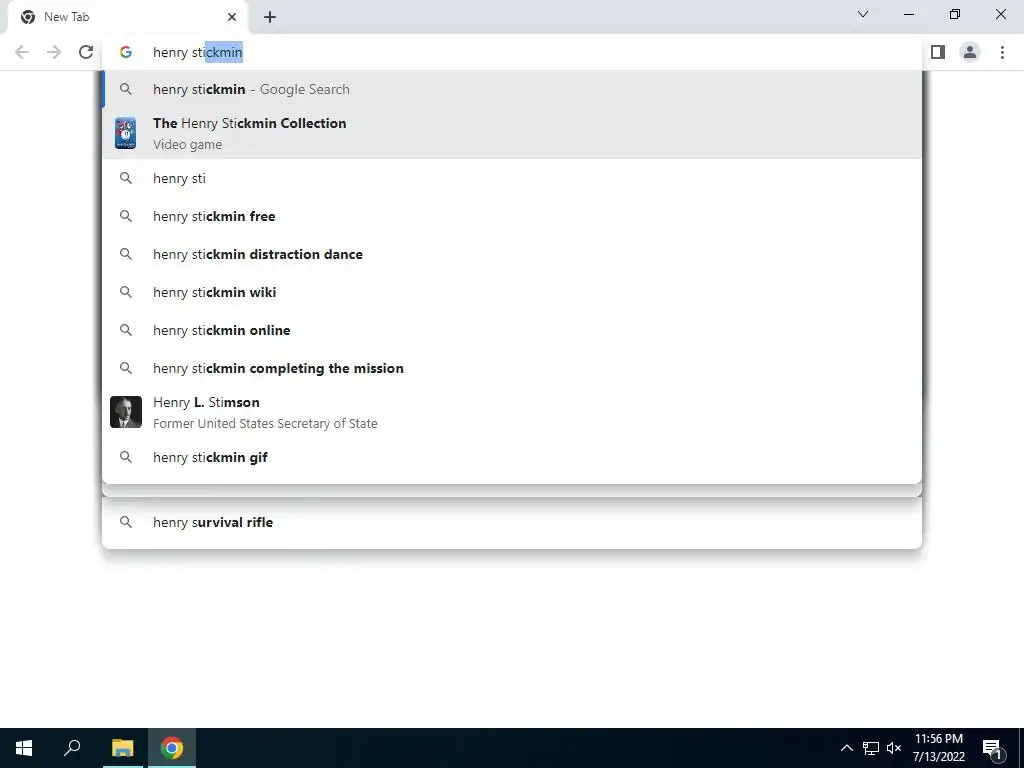Click search icon beside 'Google Search' suggestion

coord(126,89)
